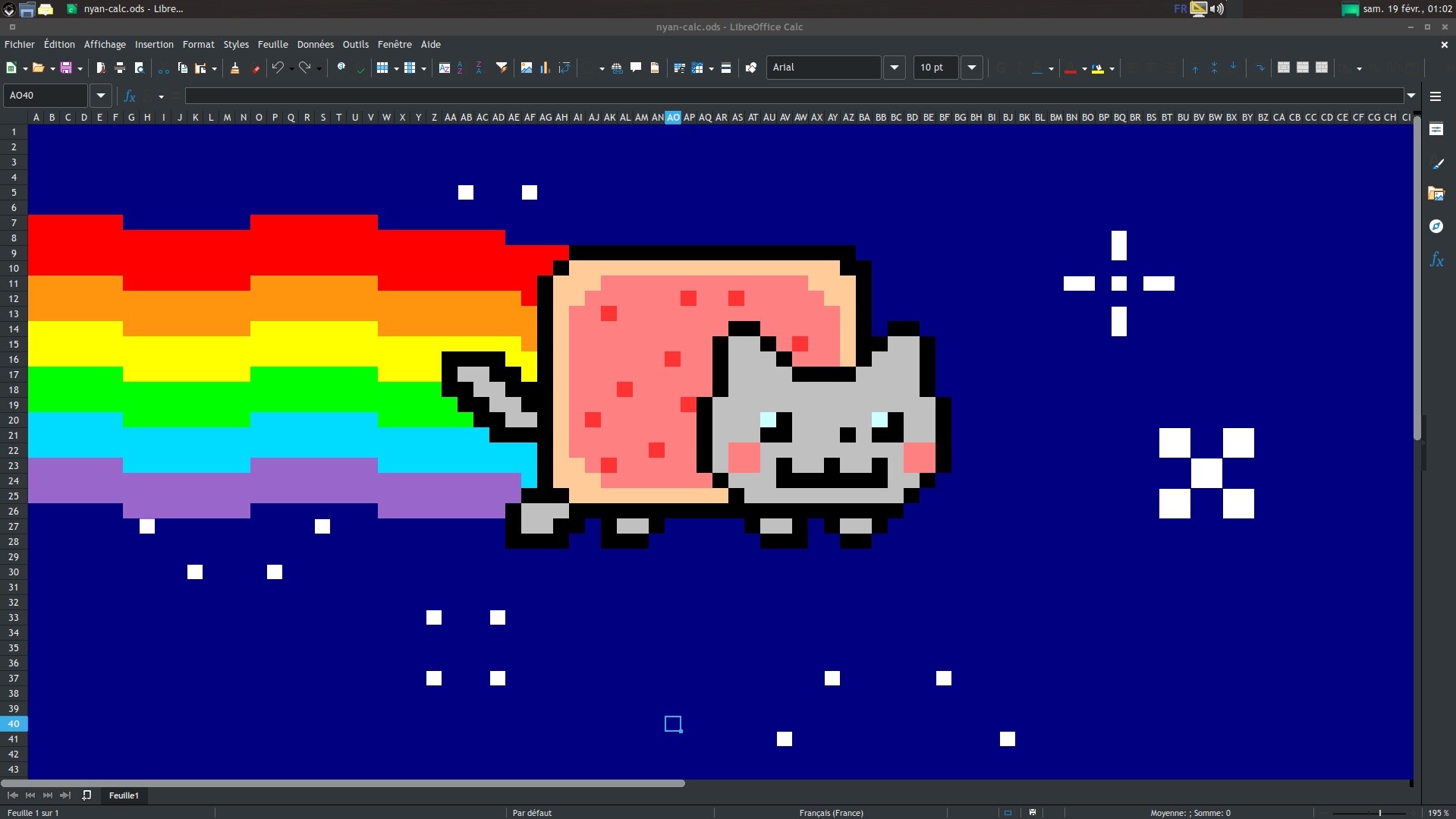
Task: Open the Outils menu
Action: (355, 45)
